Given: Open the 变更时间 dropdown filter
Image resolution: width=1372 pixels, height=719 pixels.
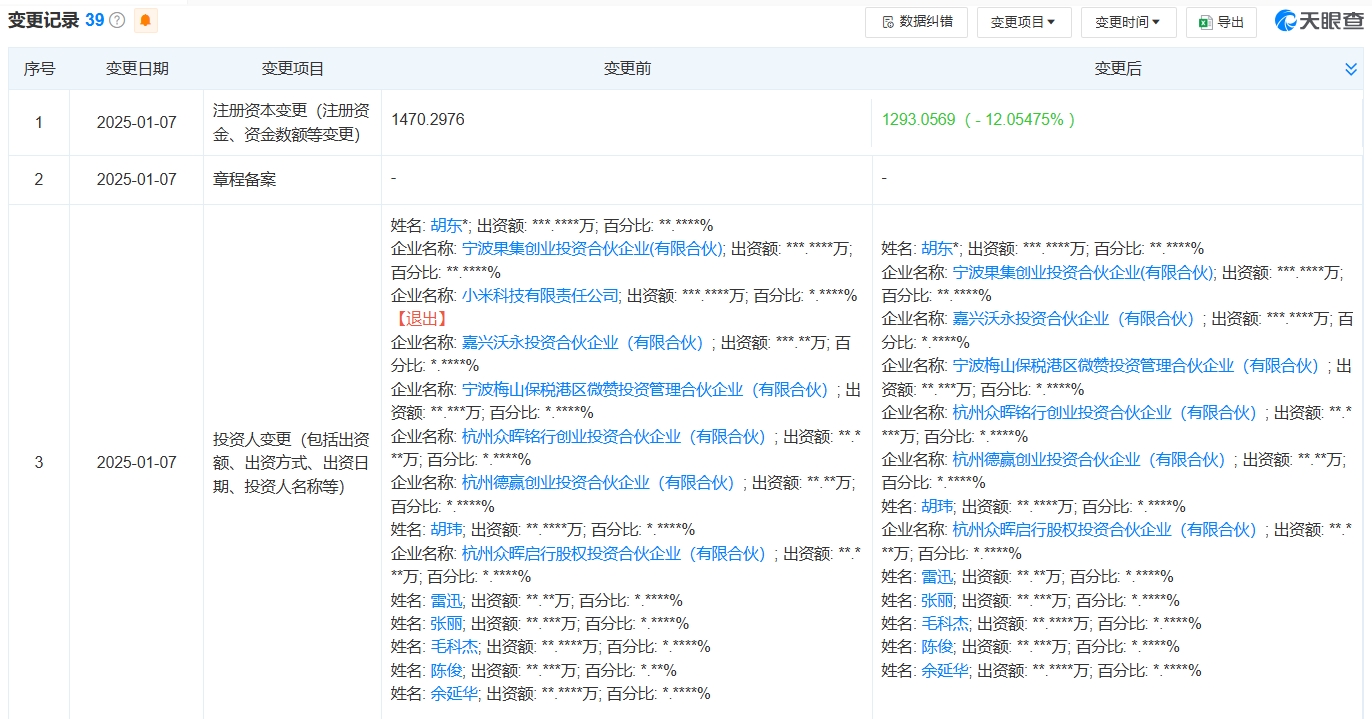Looking at the screenshot, I should pyautogui.click(x=1127, y=22).
